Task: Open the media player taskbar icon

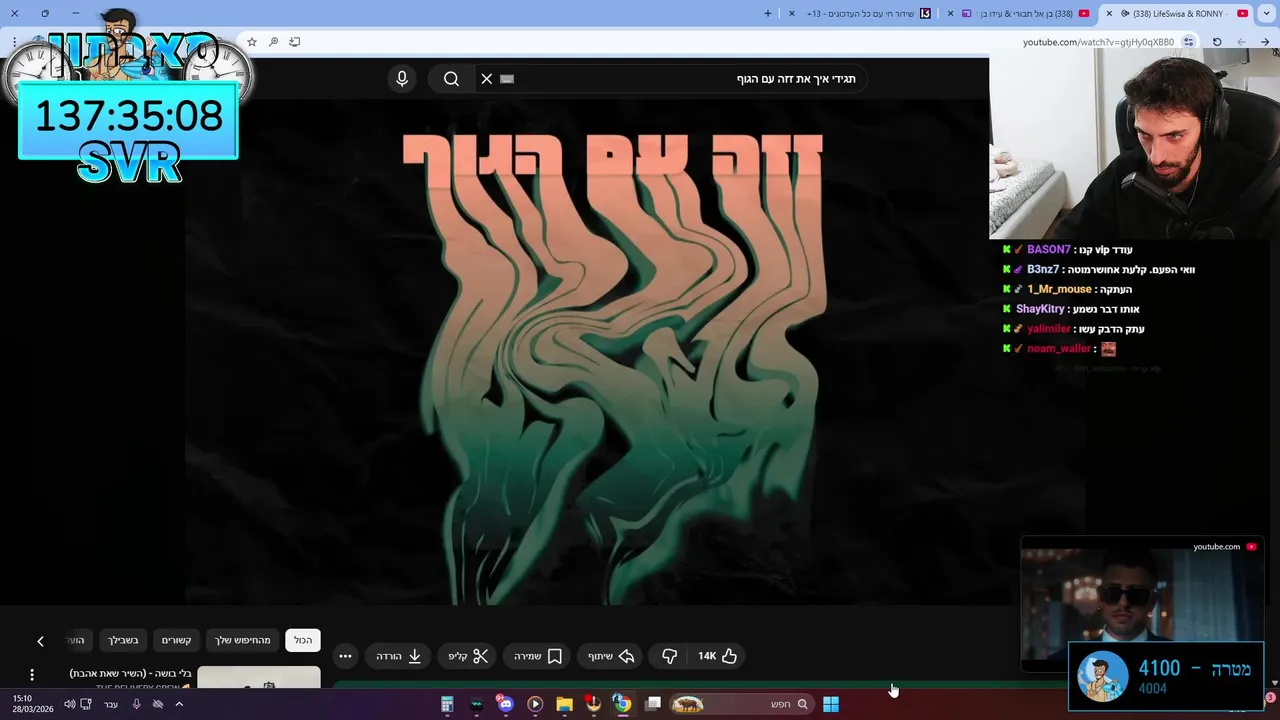Action: click(535, 704)
